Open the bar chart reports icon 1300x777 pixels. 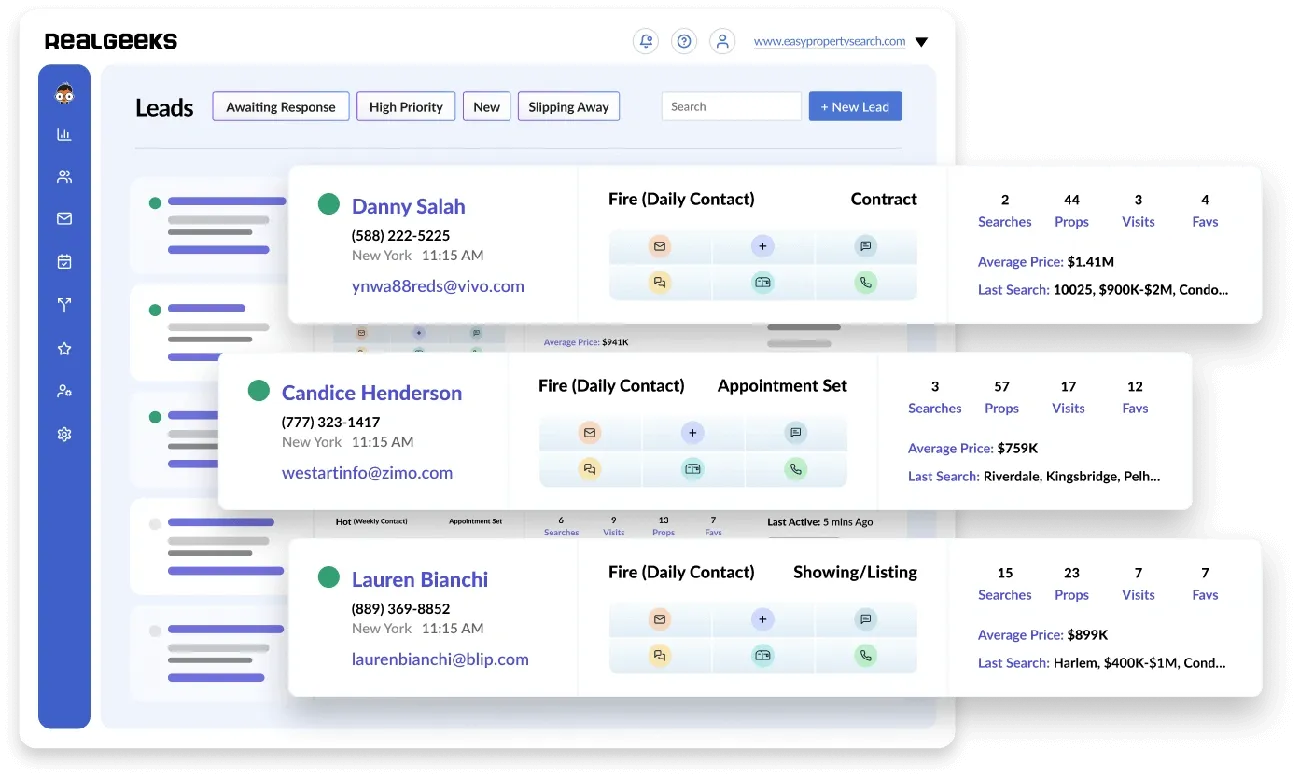(64, 134)
